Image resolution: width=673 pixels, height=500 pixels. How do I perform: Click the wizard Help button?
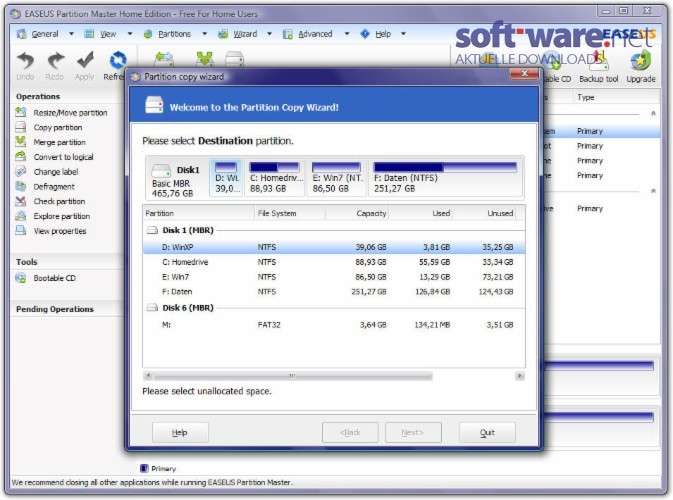[x=180, y=433]
